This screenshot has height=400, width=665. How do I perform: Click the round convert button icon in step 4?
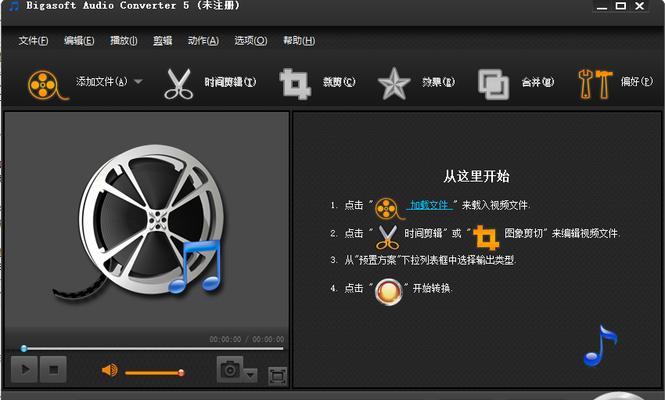[x=388, y=292]
